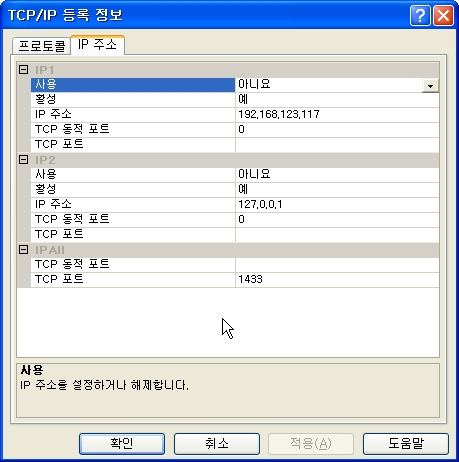
Task: Open the 사용 dropdown arrow under IP1
Action: (x=430, y=86)
